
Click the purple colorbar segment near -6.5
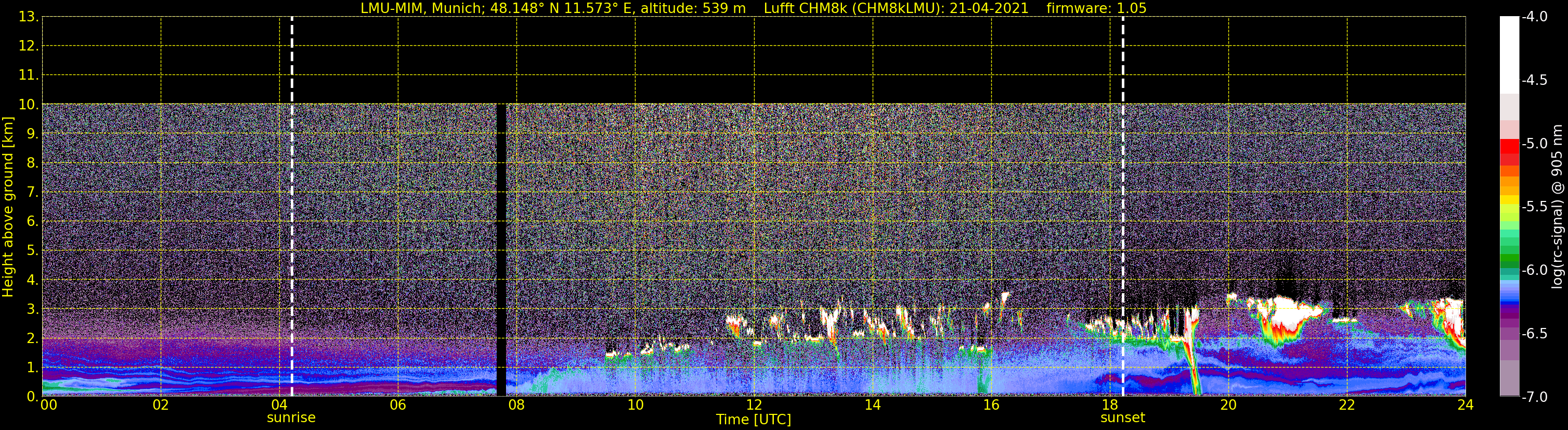(1510, 334)
